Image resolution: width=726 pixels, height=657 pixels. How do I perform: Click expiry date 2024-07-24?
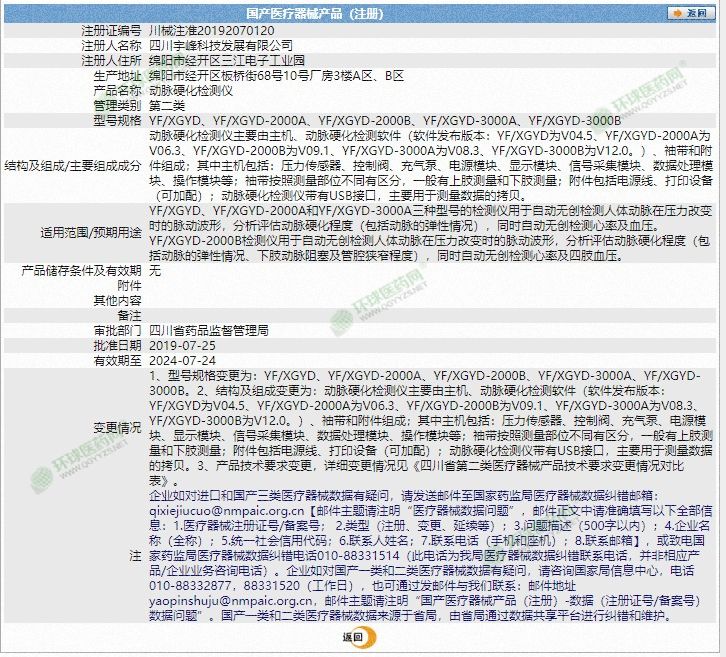182,359
